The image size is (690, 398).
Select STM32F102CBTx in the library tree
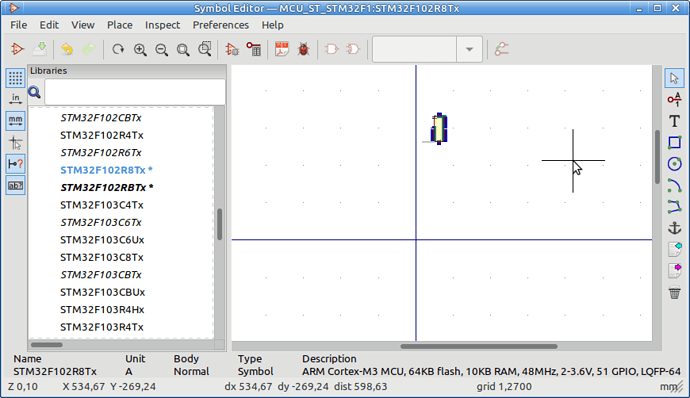coord(101,118)
